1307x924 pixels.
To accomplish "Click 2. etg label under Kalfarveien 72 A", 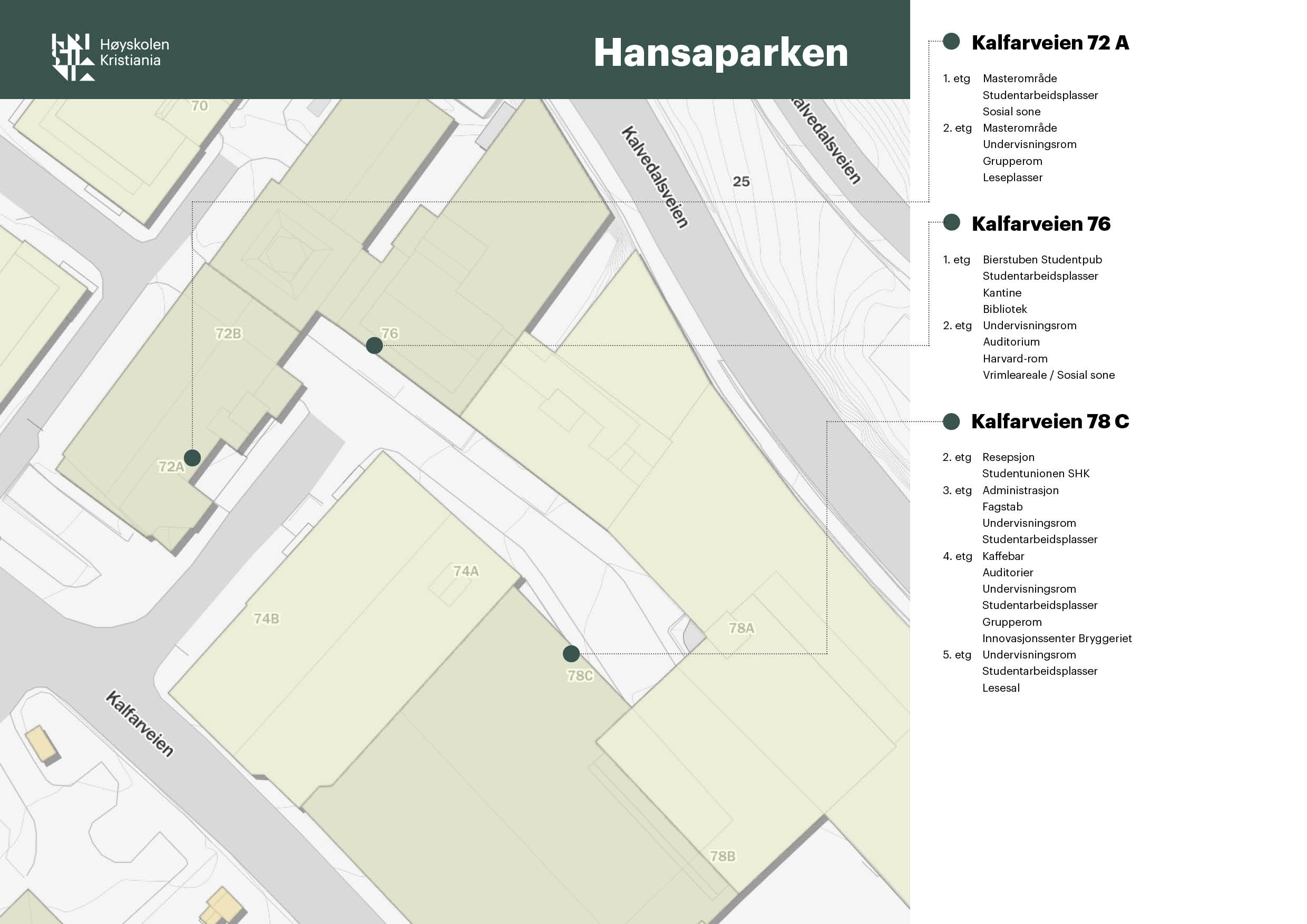I will point(958,128).
